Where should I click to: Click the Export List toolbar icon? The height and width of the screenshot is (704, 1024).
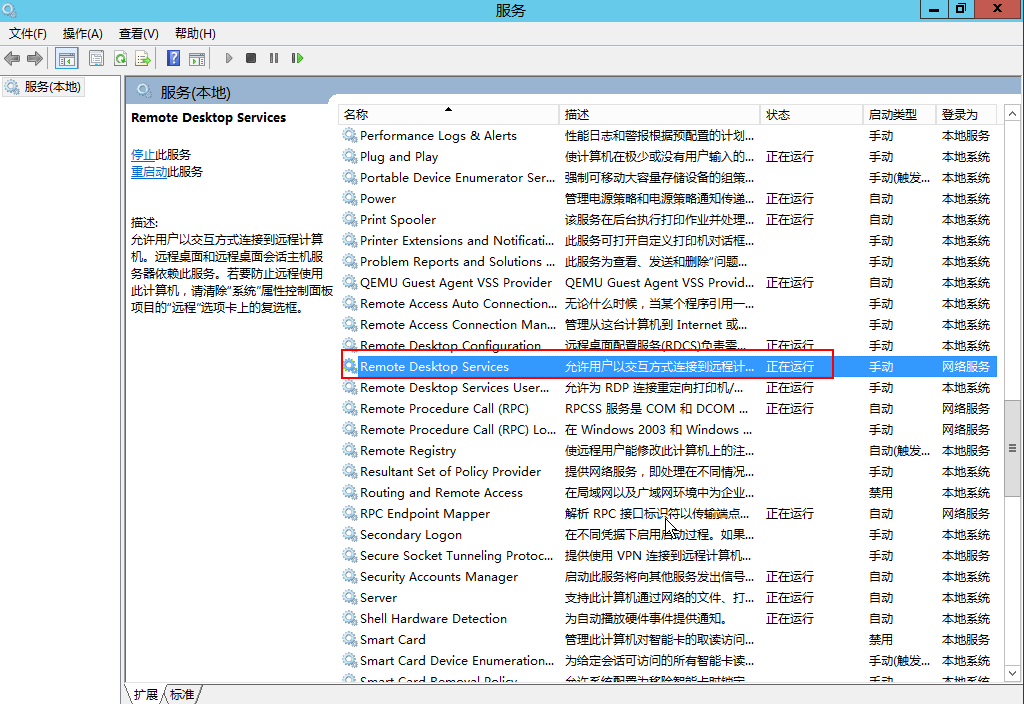143,59
